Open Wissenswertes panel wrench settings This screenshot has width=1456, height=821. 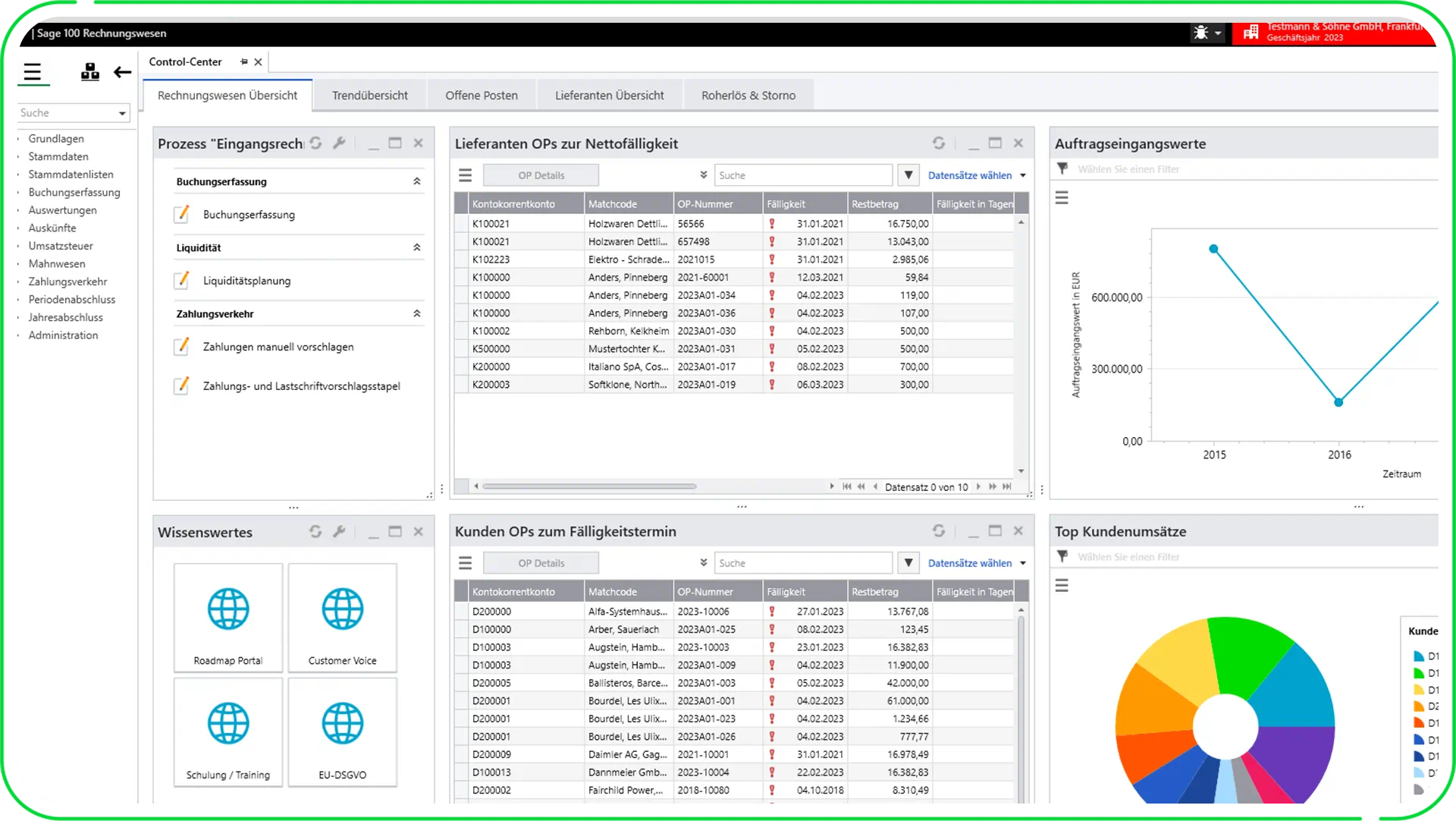pyautogui.click(x=339, y=531)
